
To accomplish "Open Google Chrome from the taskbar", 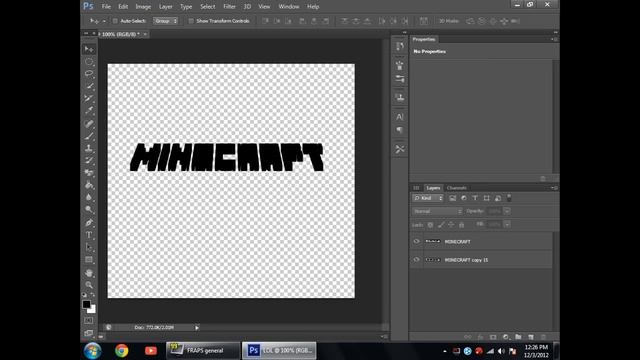I will pyautogui.click(x=122, y=351).
